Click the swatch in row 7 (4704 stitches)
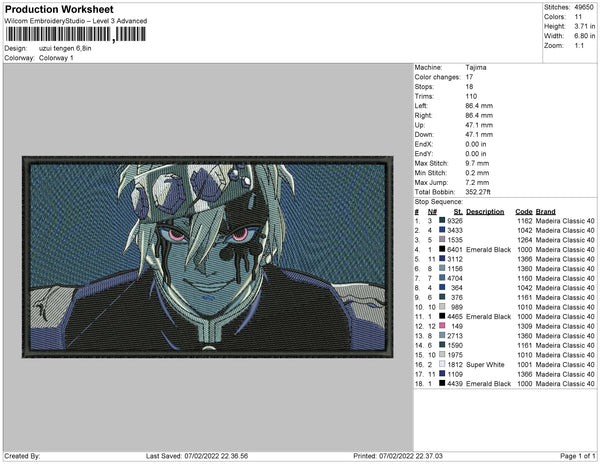Image resolution: width=600 pixels, height=464 pixels. coord(442,278)
